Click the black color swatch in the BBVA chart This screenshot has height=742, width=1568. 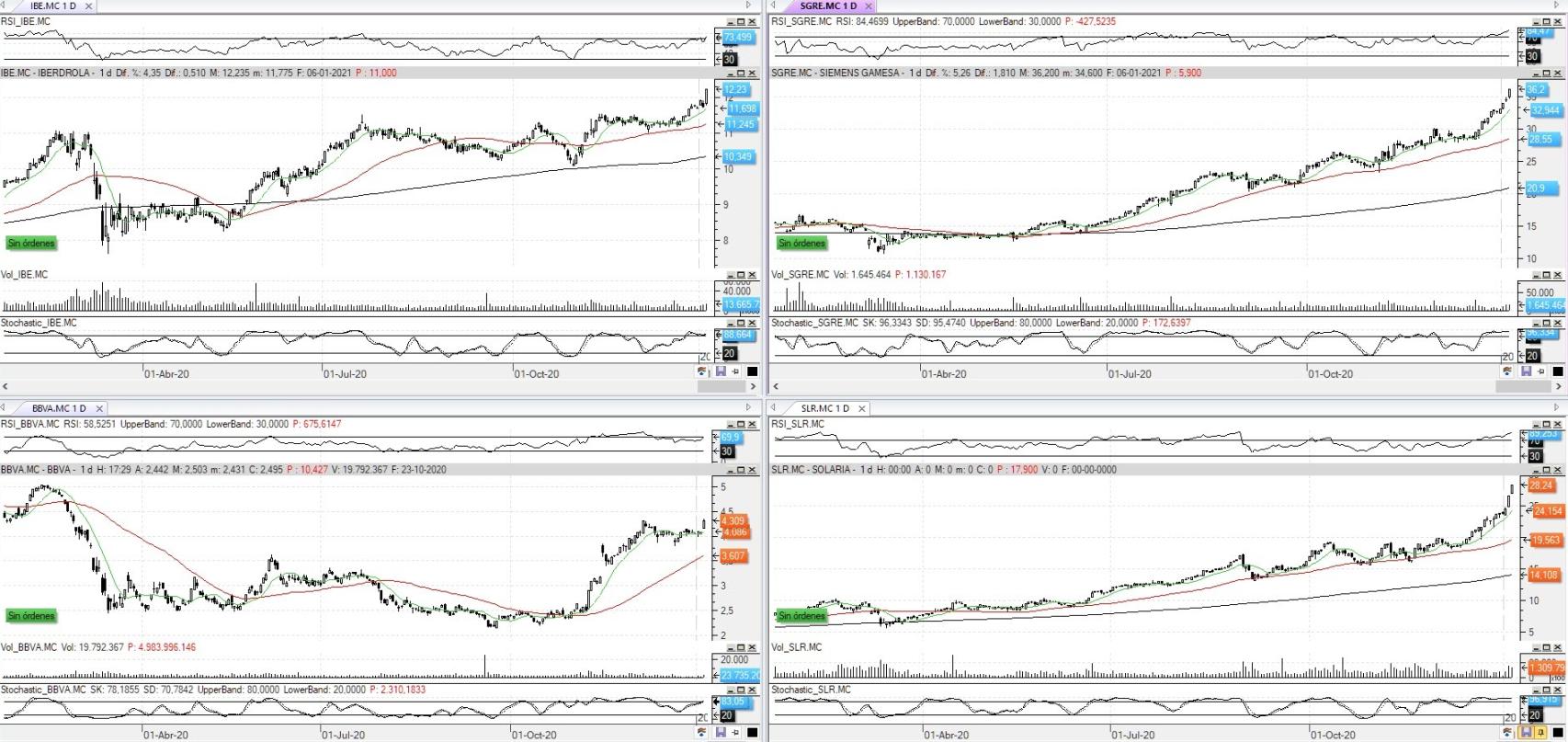pos(752,733)
